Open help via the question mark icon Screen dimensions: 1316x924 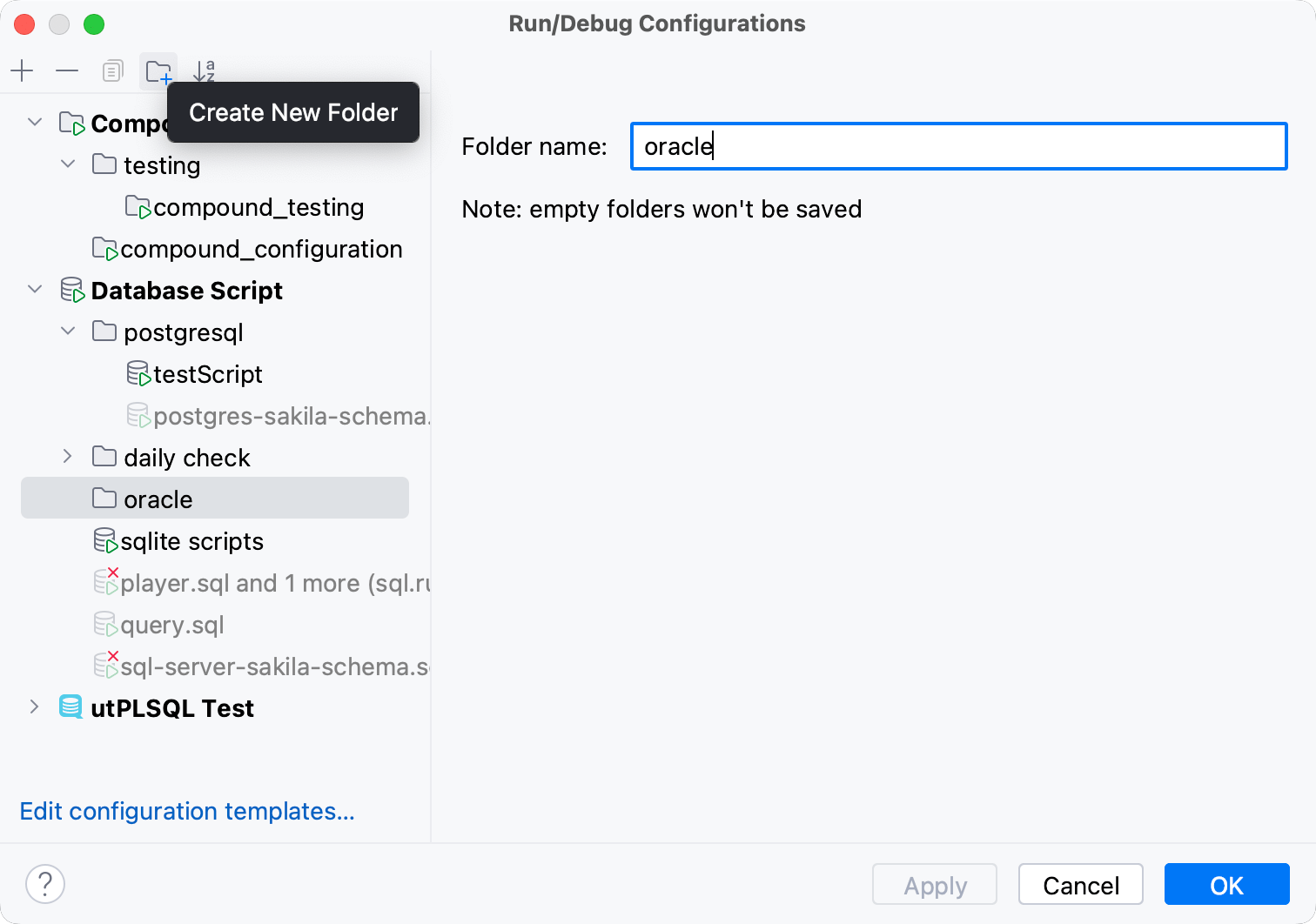coord(45,884)
